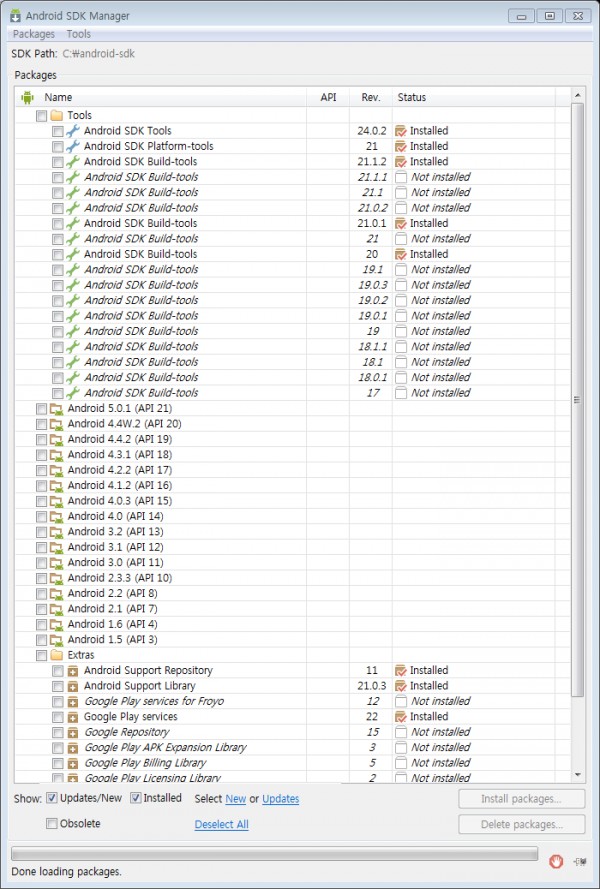Click the wrench icon of Android SDK Platform-tools
600x889 pixels.
coord(73,146)
